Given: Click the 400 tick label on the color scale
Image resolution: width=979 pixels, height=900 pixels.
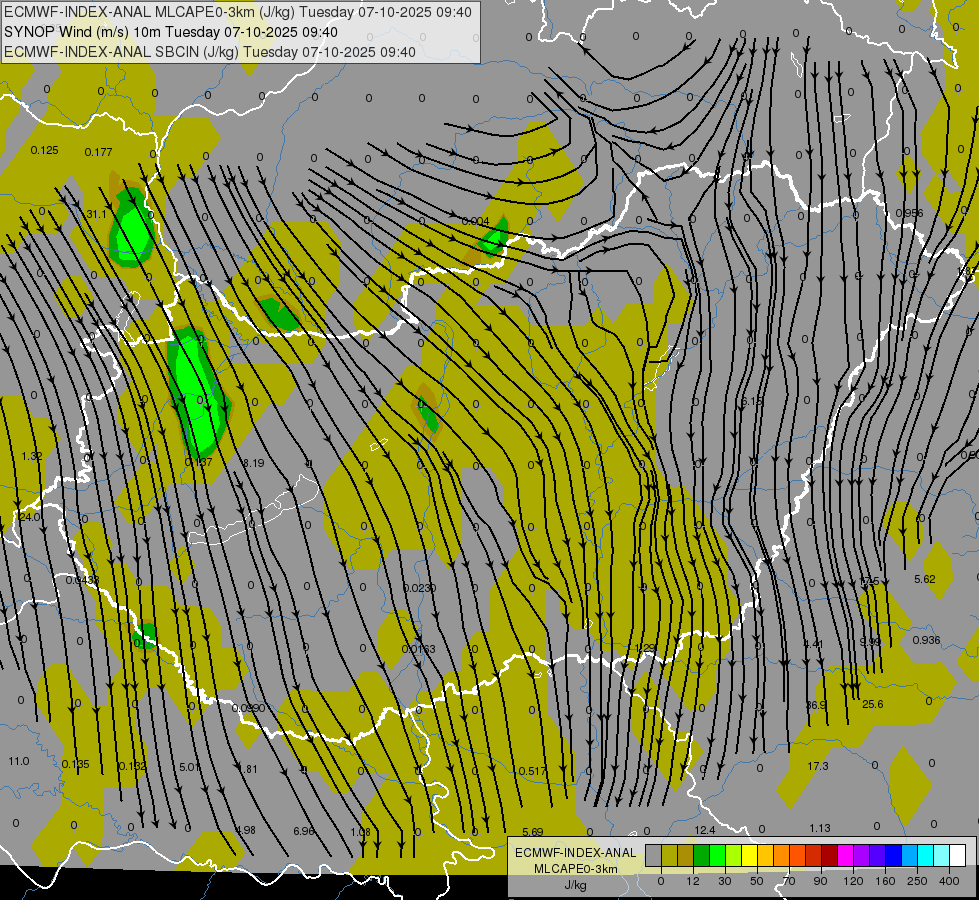Looking at the screenshot, I should click(x=949, y=881).
